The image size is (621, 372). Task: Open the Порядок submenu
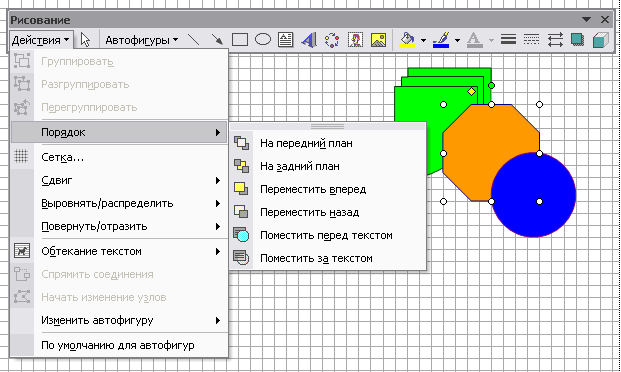click(x=119, y=132)
